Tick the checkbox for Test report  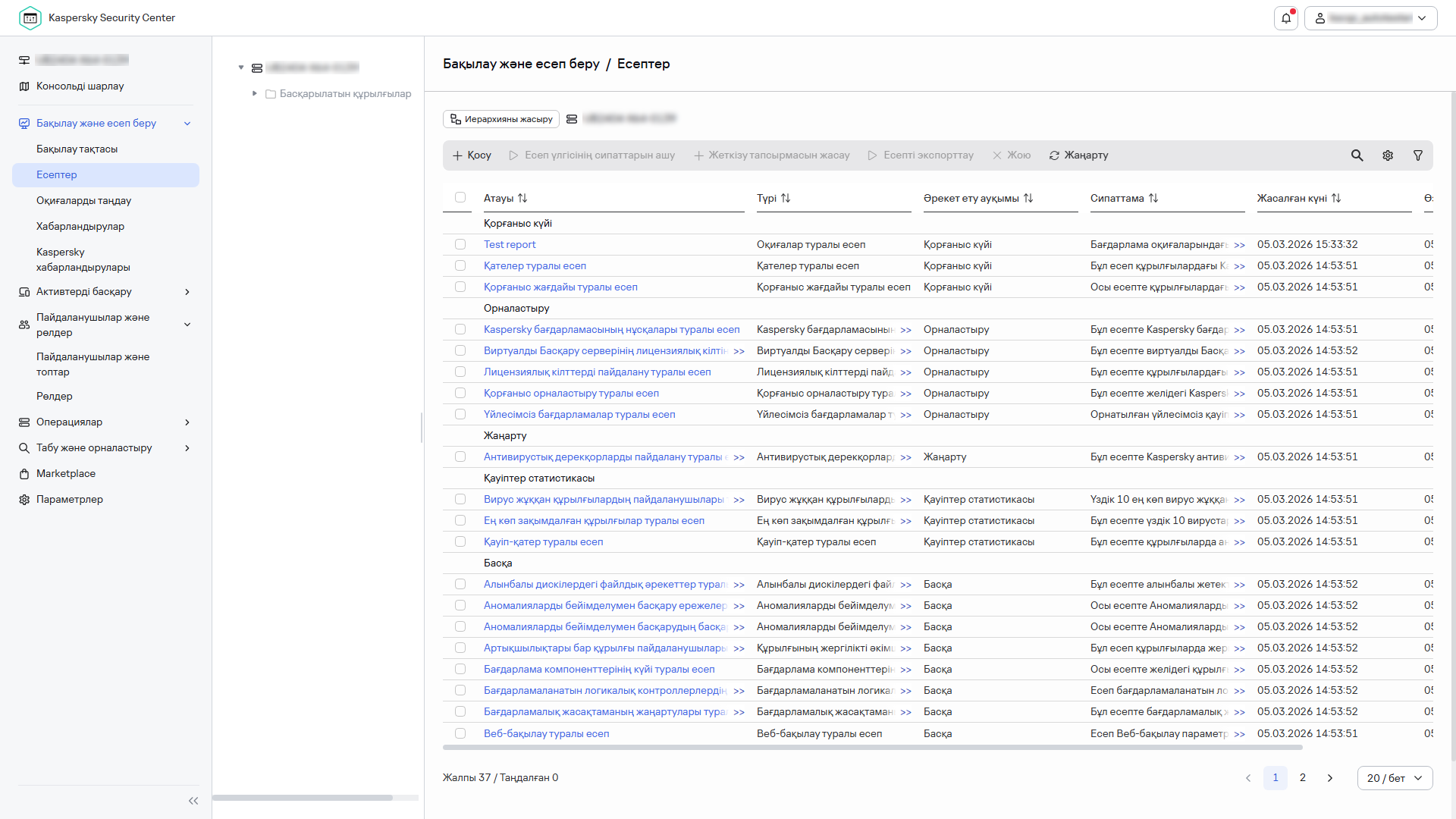pyautogui.click(x=460, y=245)
